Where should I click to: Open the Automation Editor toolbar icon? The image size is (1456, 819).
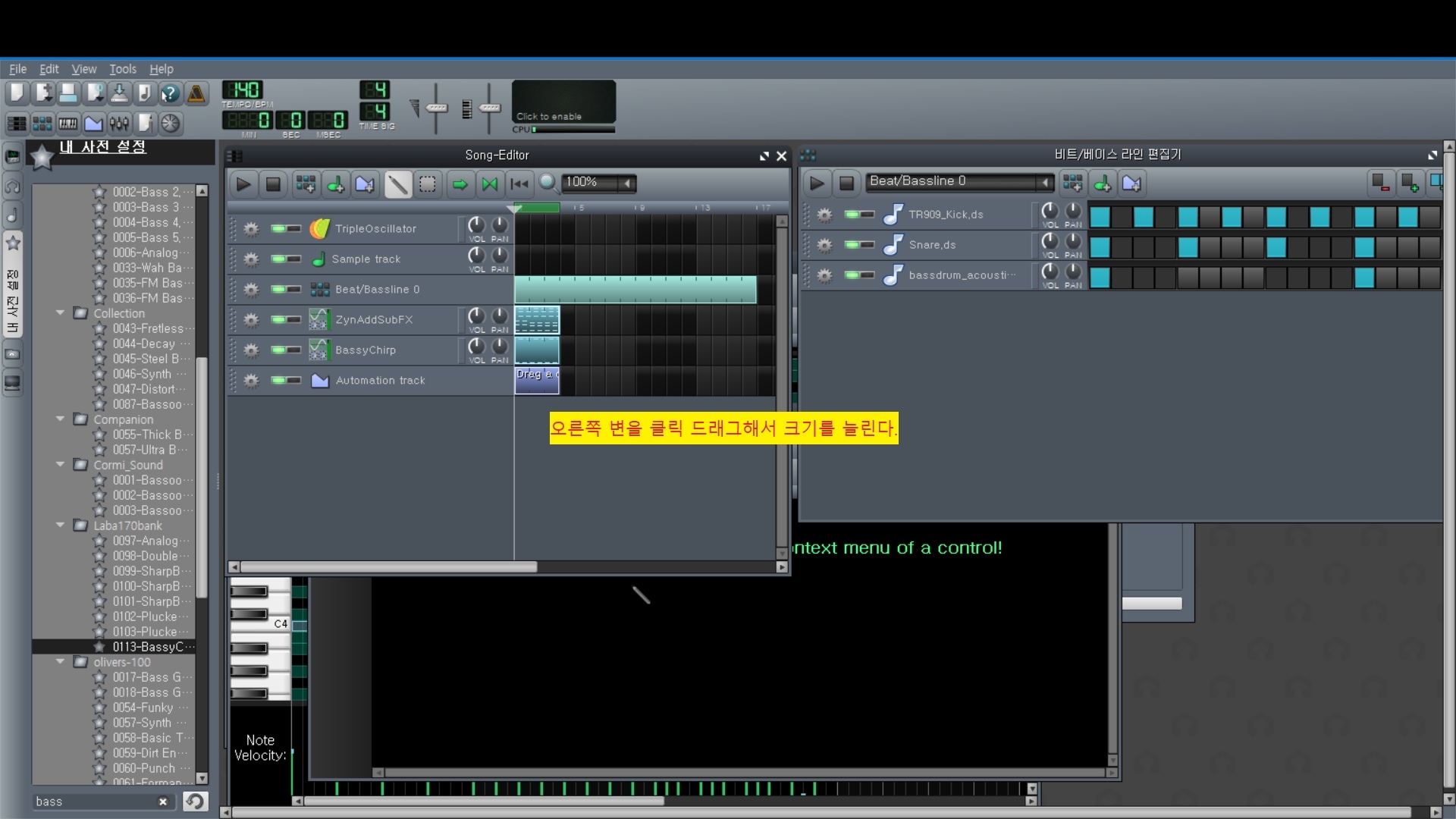point(93,123)
